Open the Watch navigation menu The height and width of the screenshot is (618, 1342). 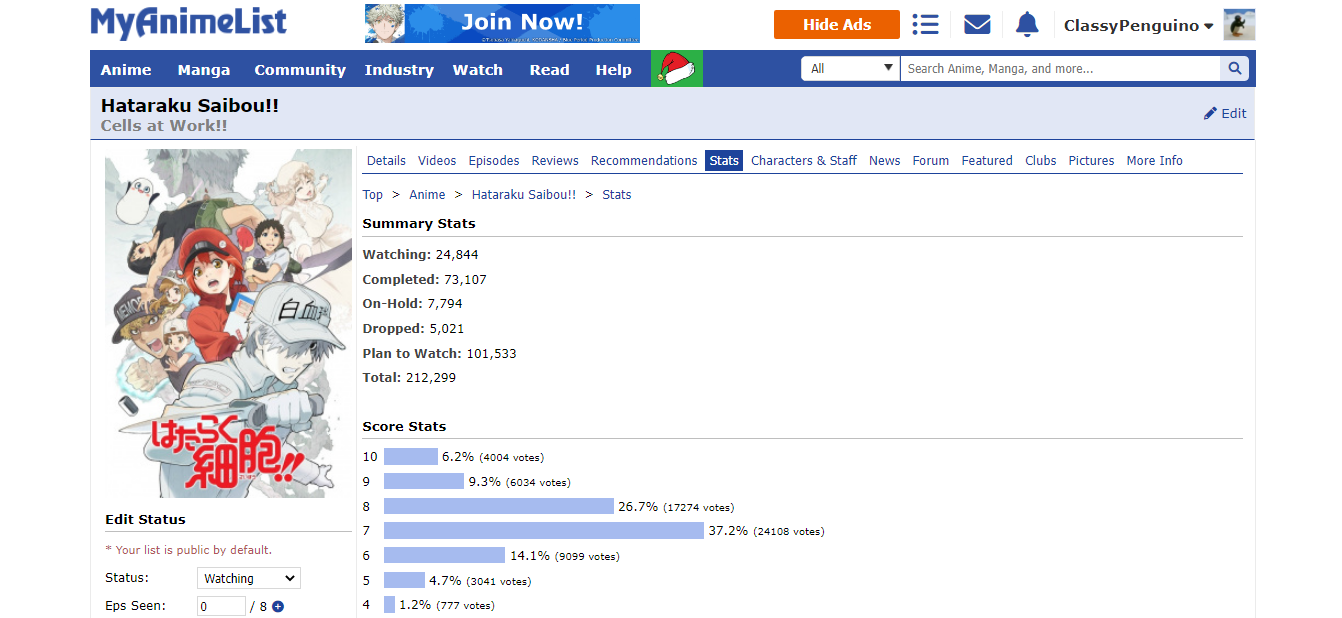tap(478, 70)
